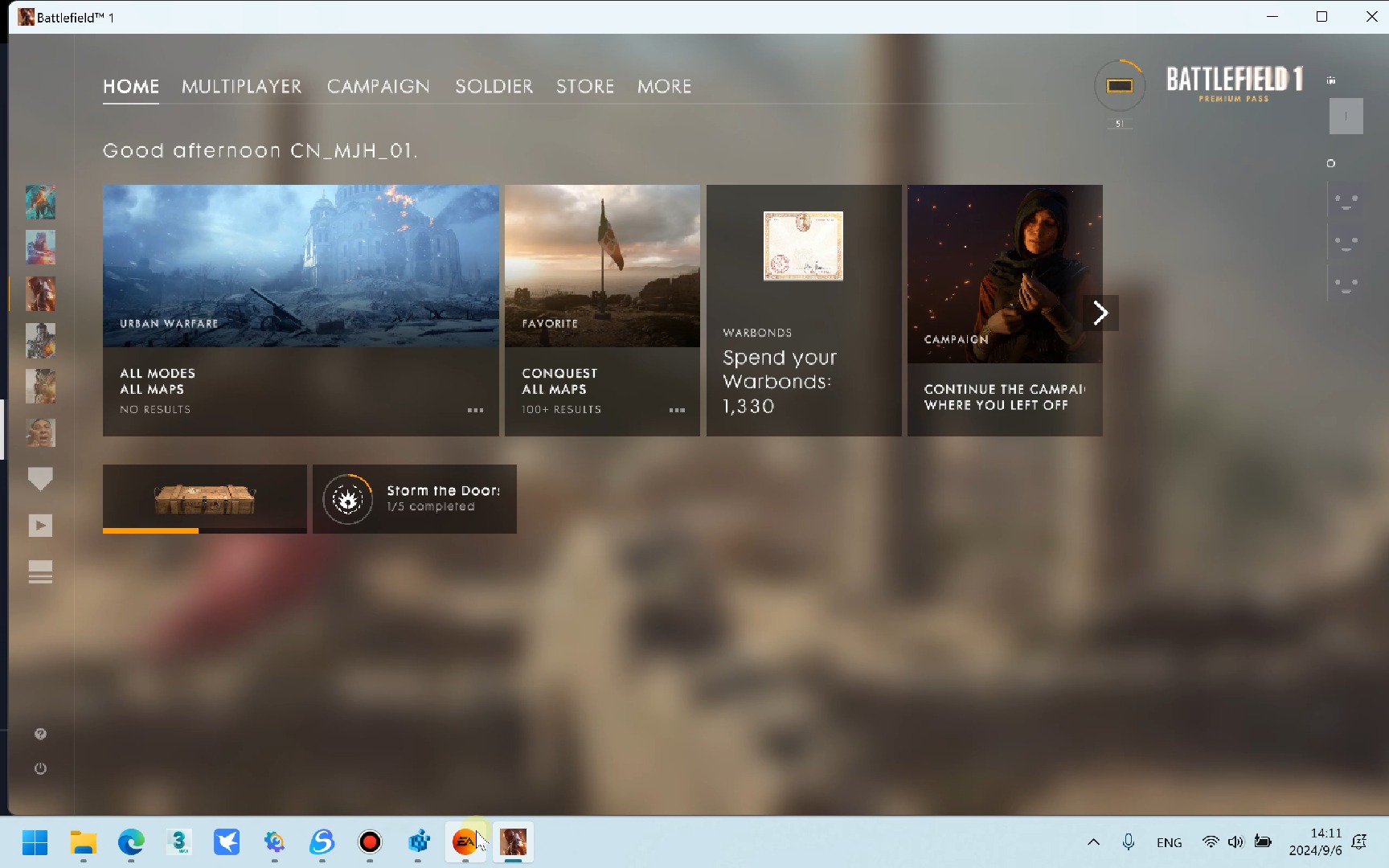This screenshot has width=1389, height=868.
Task: Select the tan desert soldier sidebar thumbnail
Action: pyautogui.click(x=40, y=387)
